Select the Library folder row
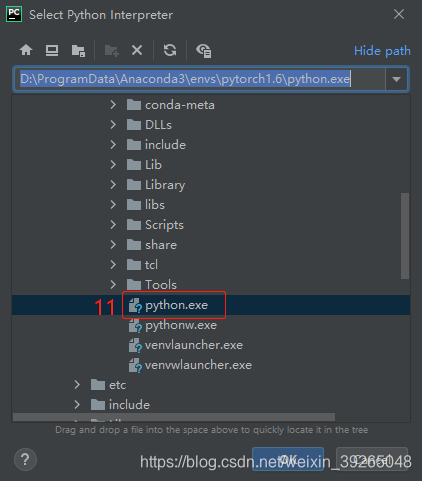The width and height of the screenshot is (422, 481). click(211, 185)
